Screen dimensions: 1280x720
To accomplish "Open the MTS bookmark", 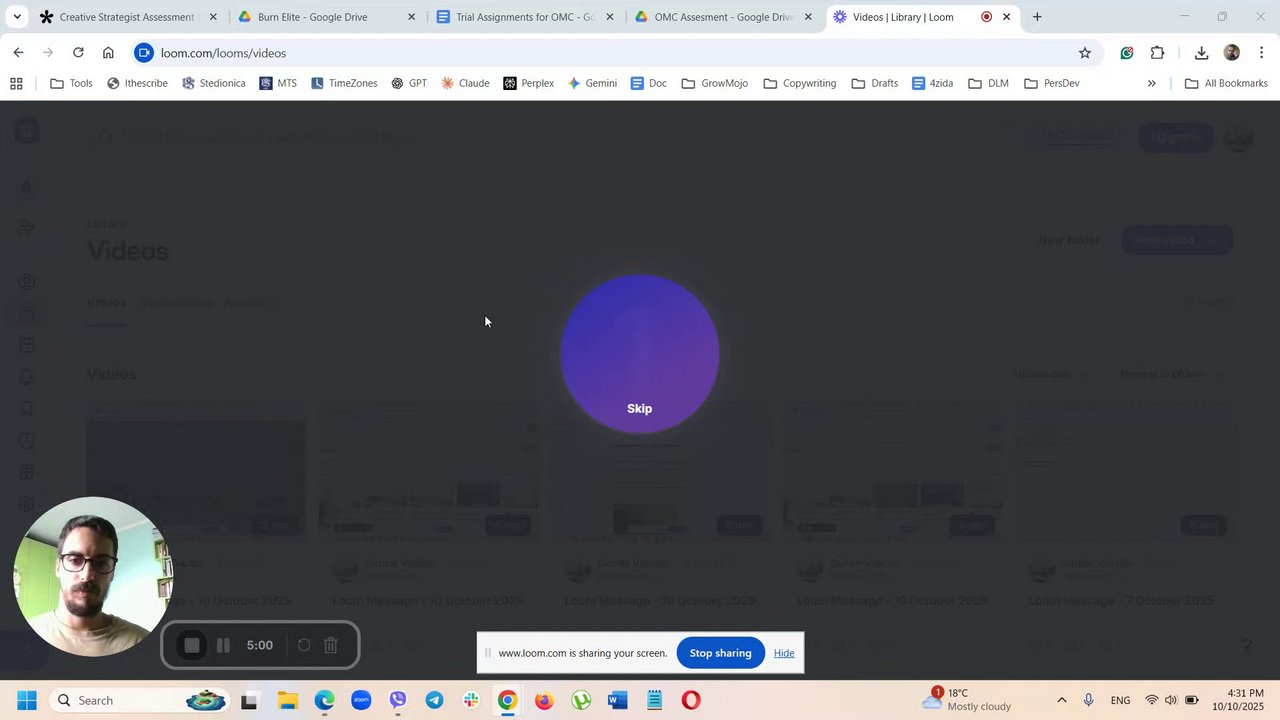I will click(278, 83).
